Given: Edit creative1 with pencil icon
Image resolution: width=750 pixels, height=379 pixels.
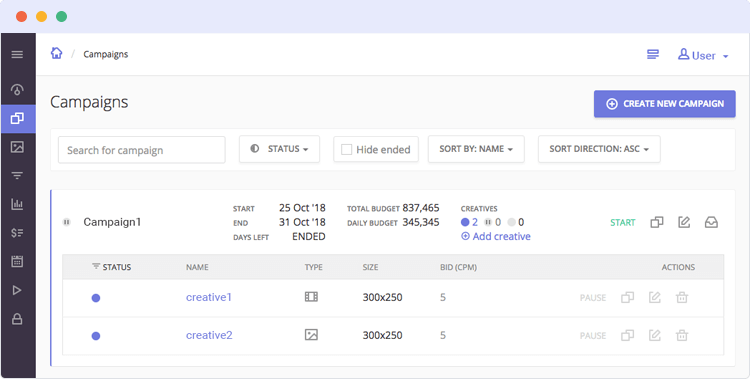Looking at the screenshot, I should tap(654, 297).
